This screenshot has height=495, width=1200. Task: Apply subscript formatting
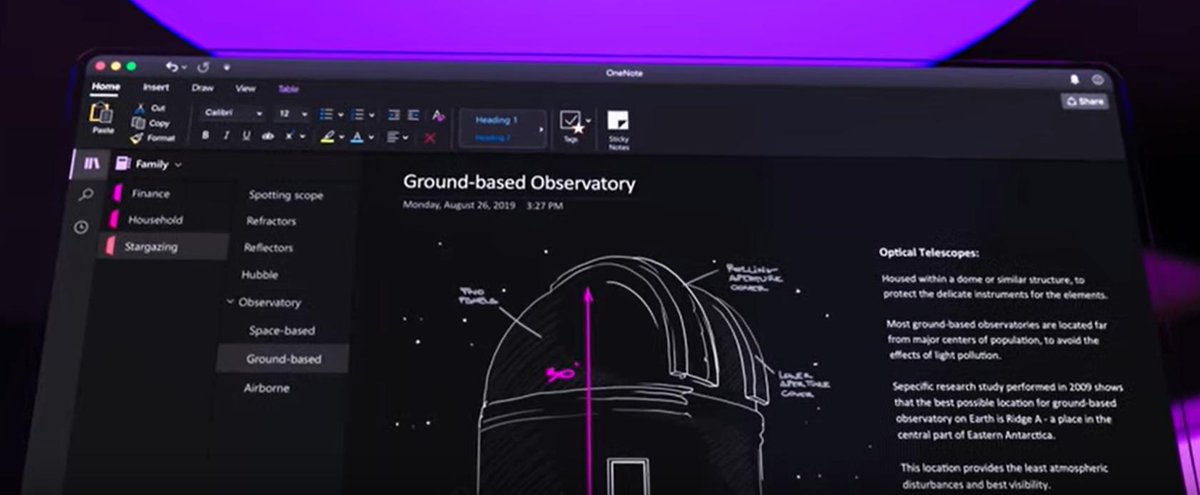pyautogui.click(x=290, y=136)
